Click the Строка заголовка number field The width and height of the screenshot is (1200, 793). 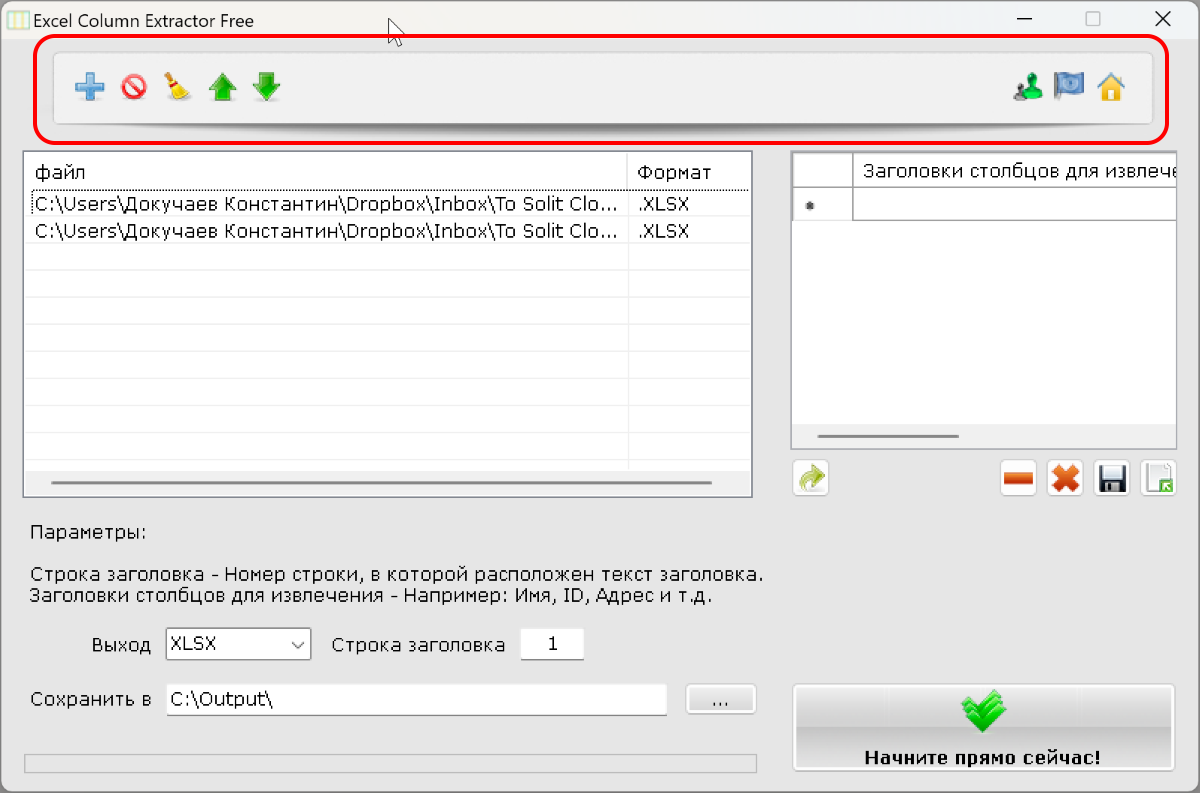tap(552, 644)
